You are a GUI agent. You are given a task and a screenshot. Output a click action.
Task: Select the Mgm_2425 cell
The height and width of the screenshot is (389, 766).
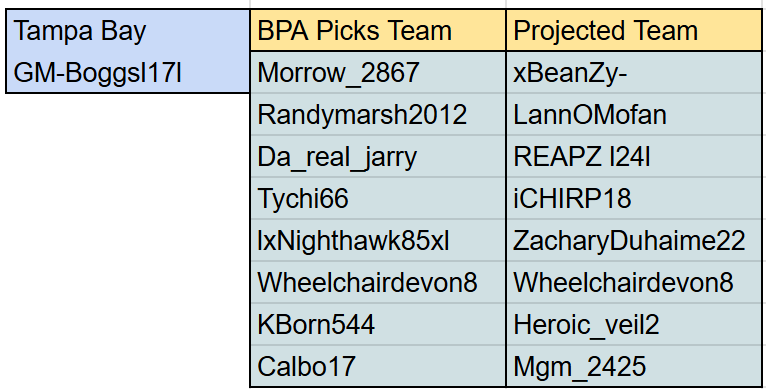click(634, 366)
